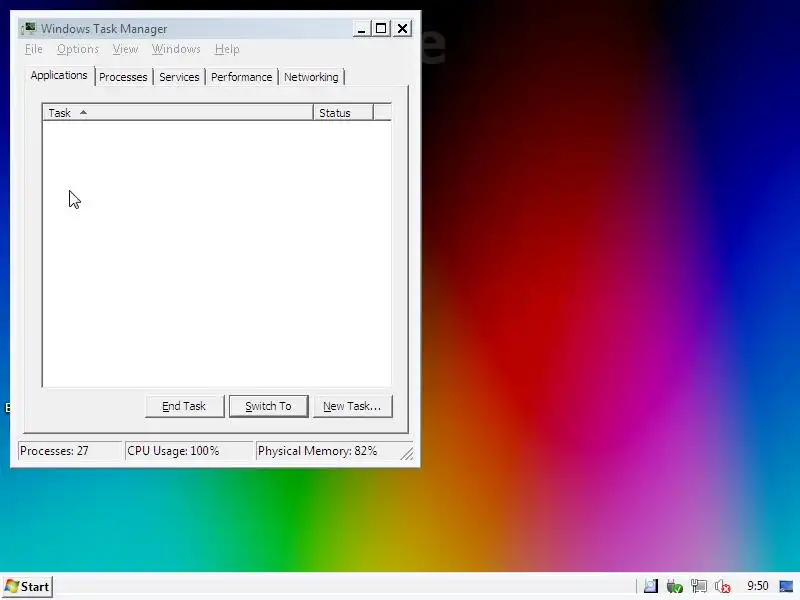Open the network connection tray icon
This screenshot has height=600, width=800.
(698, 586)
